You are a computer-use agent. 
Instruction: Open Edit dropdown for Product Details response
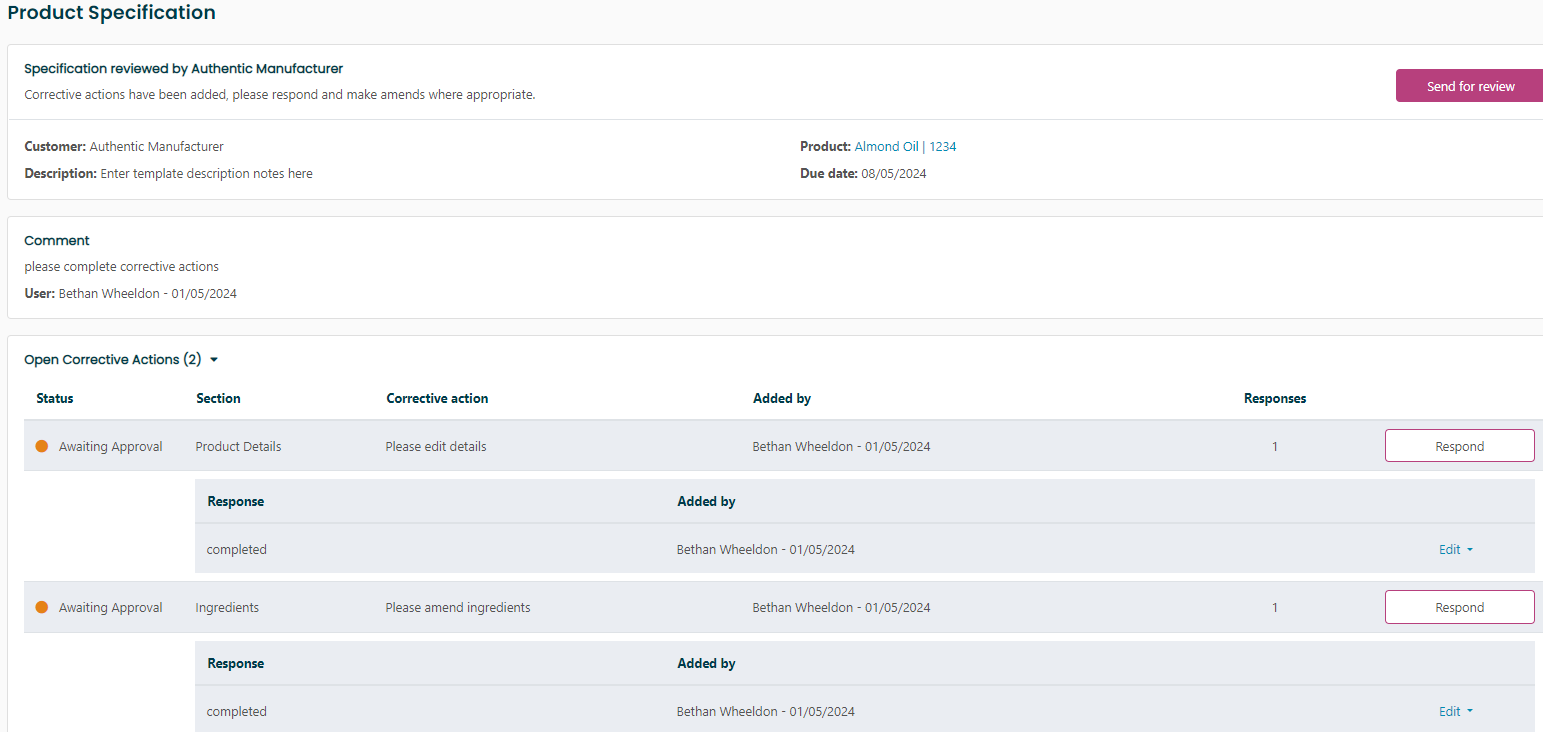(1455, 550)
